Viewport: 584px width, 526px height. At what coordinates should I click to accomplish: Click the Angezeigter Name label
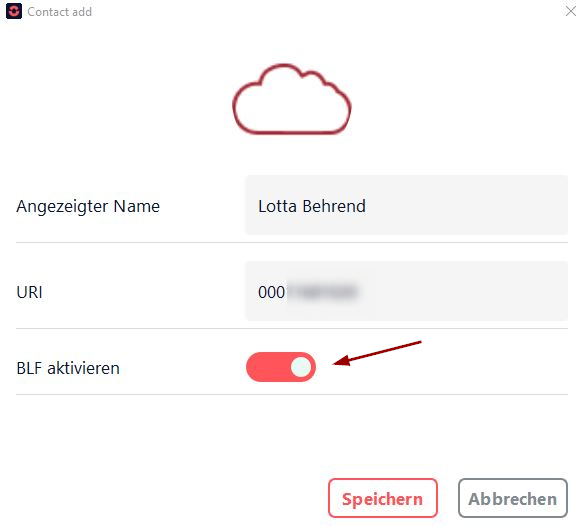tap(88, 206)
